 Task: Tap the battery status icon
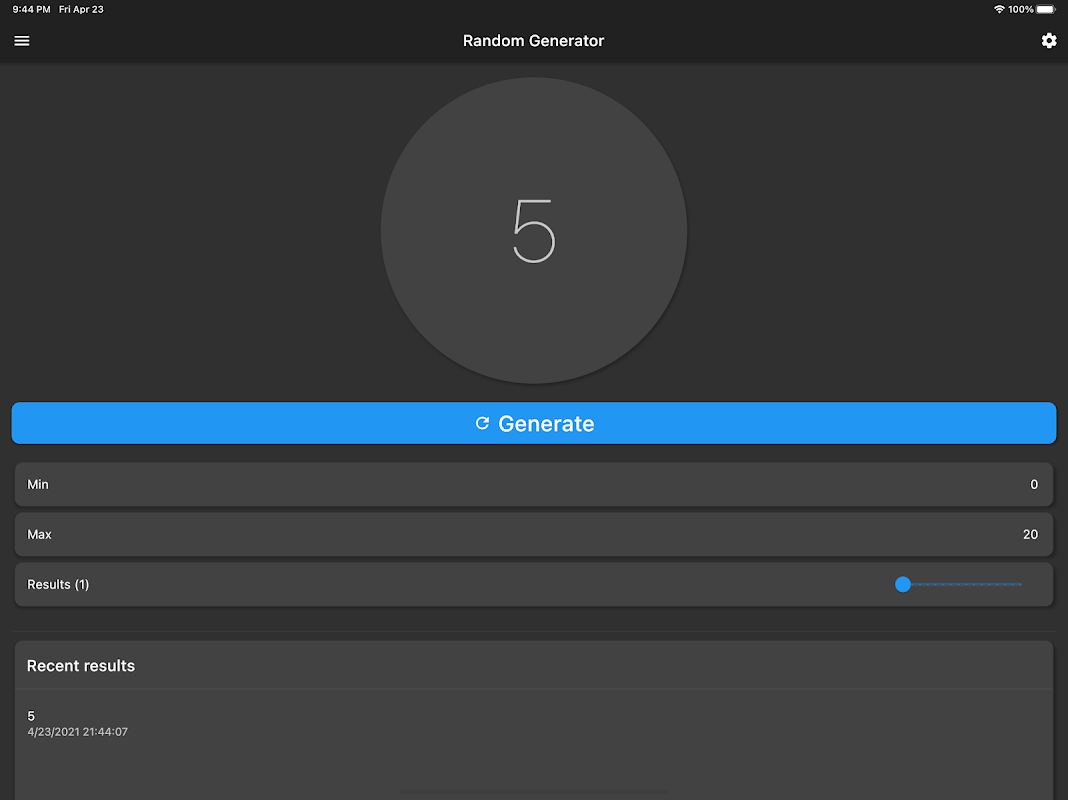[x=1046, y=10]
